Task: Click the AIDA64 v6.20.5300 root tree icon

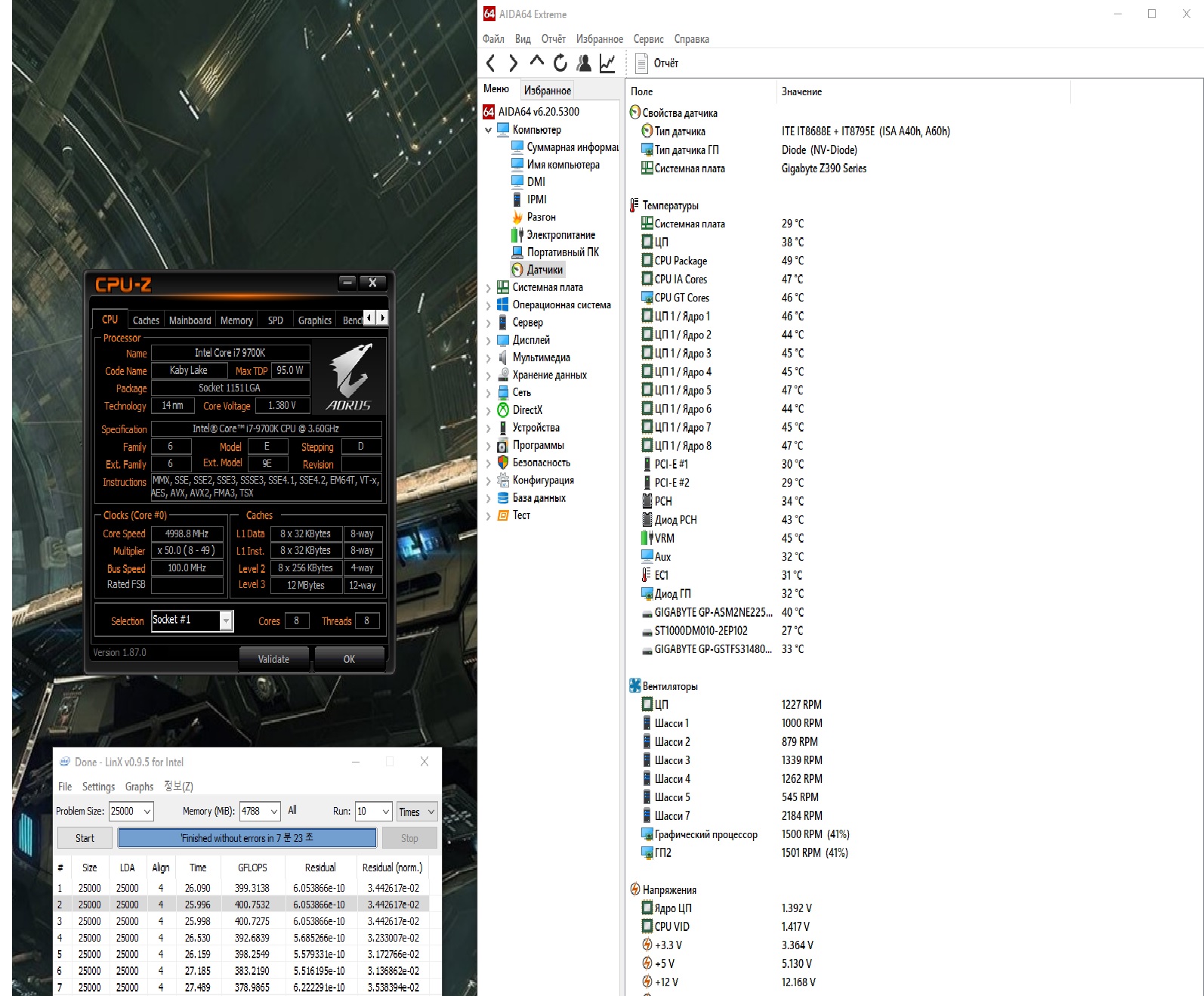Action: [x=489, y=112]
